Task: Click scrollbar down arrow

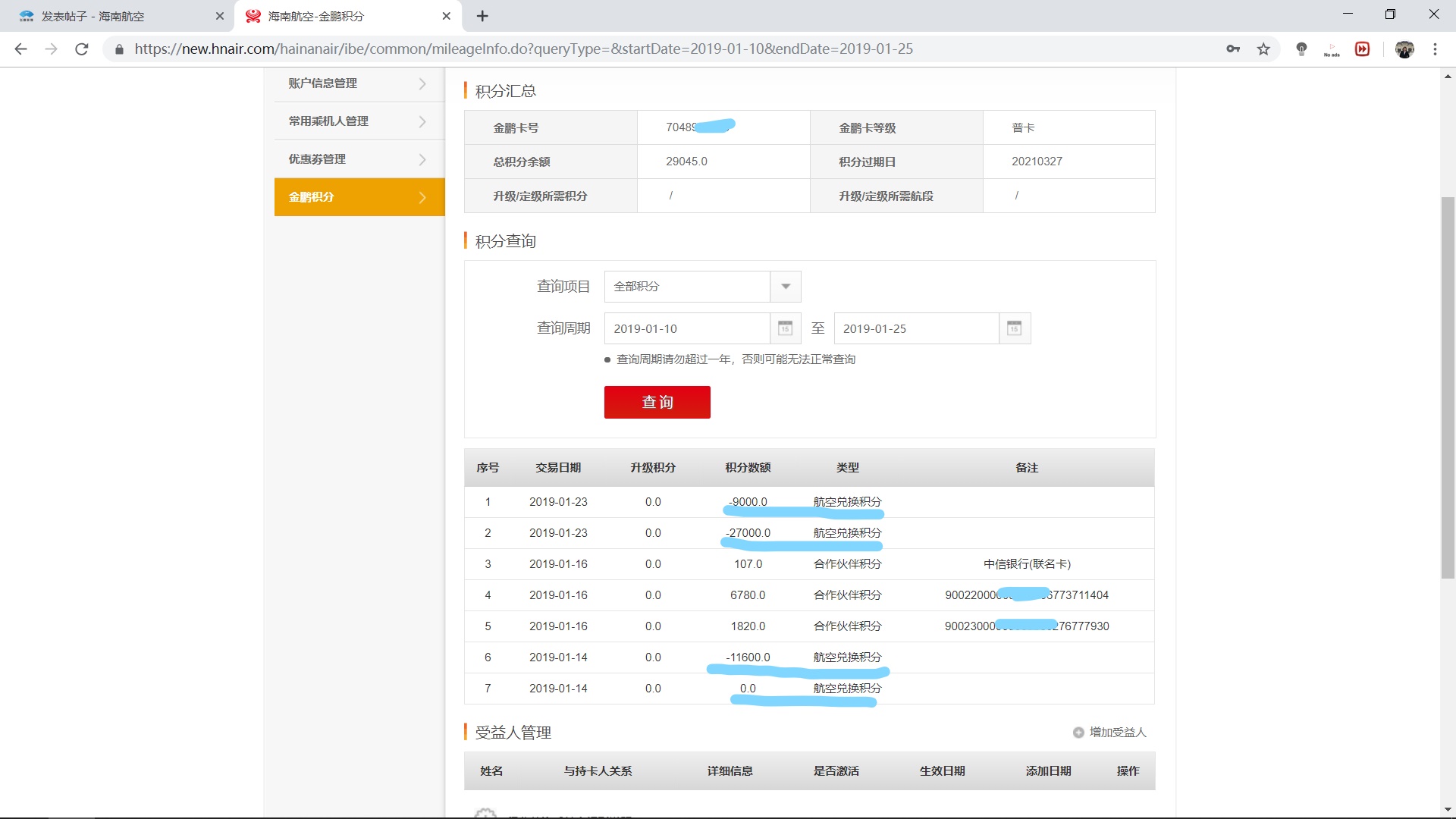Action: [1448, 811]
